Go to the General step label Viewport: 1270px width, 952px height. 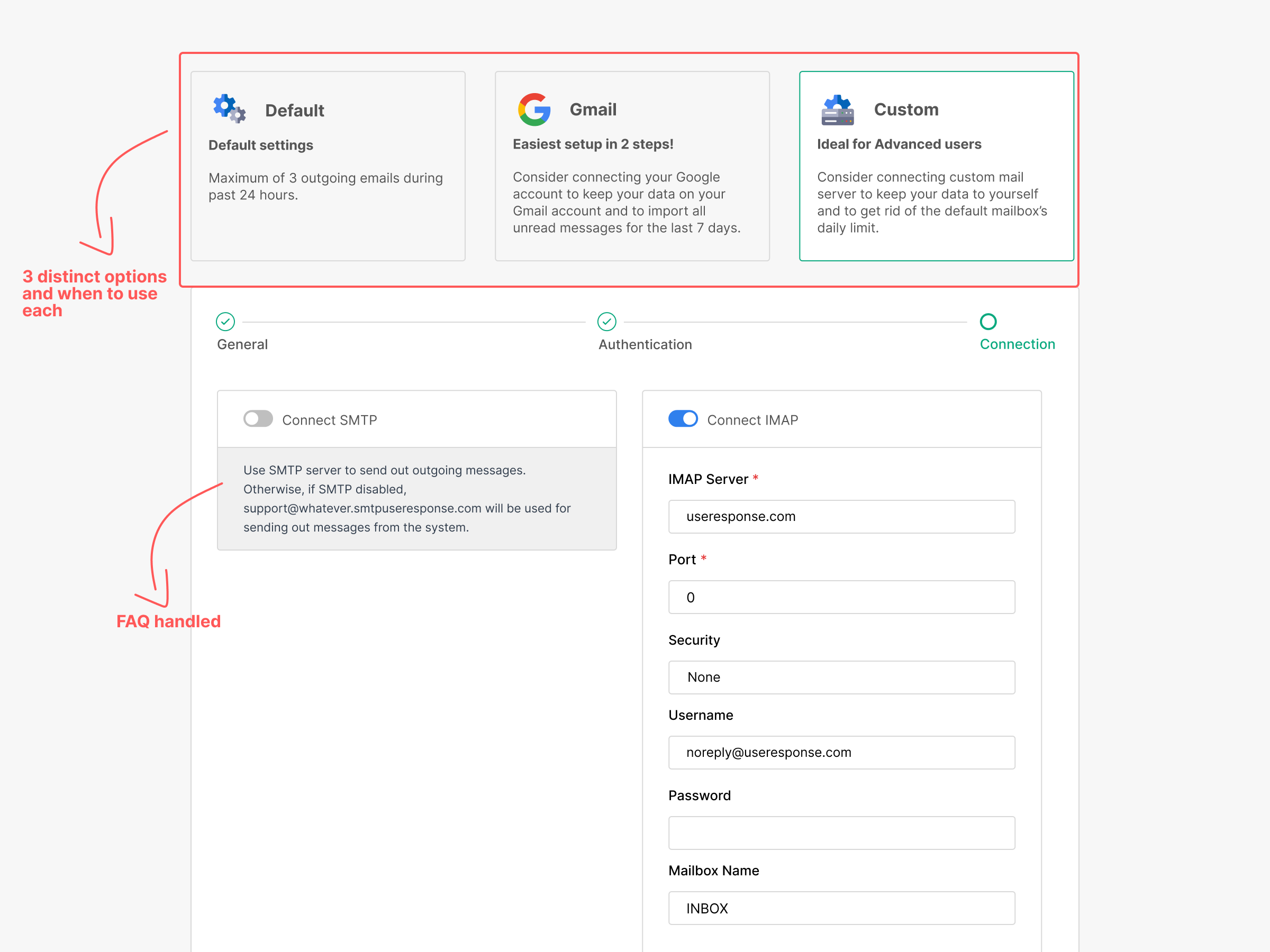pos(242,344)
